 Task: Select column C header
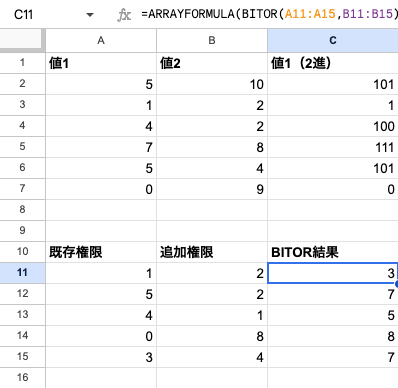333,40
